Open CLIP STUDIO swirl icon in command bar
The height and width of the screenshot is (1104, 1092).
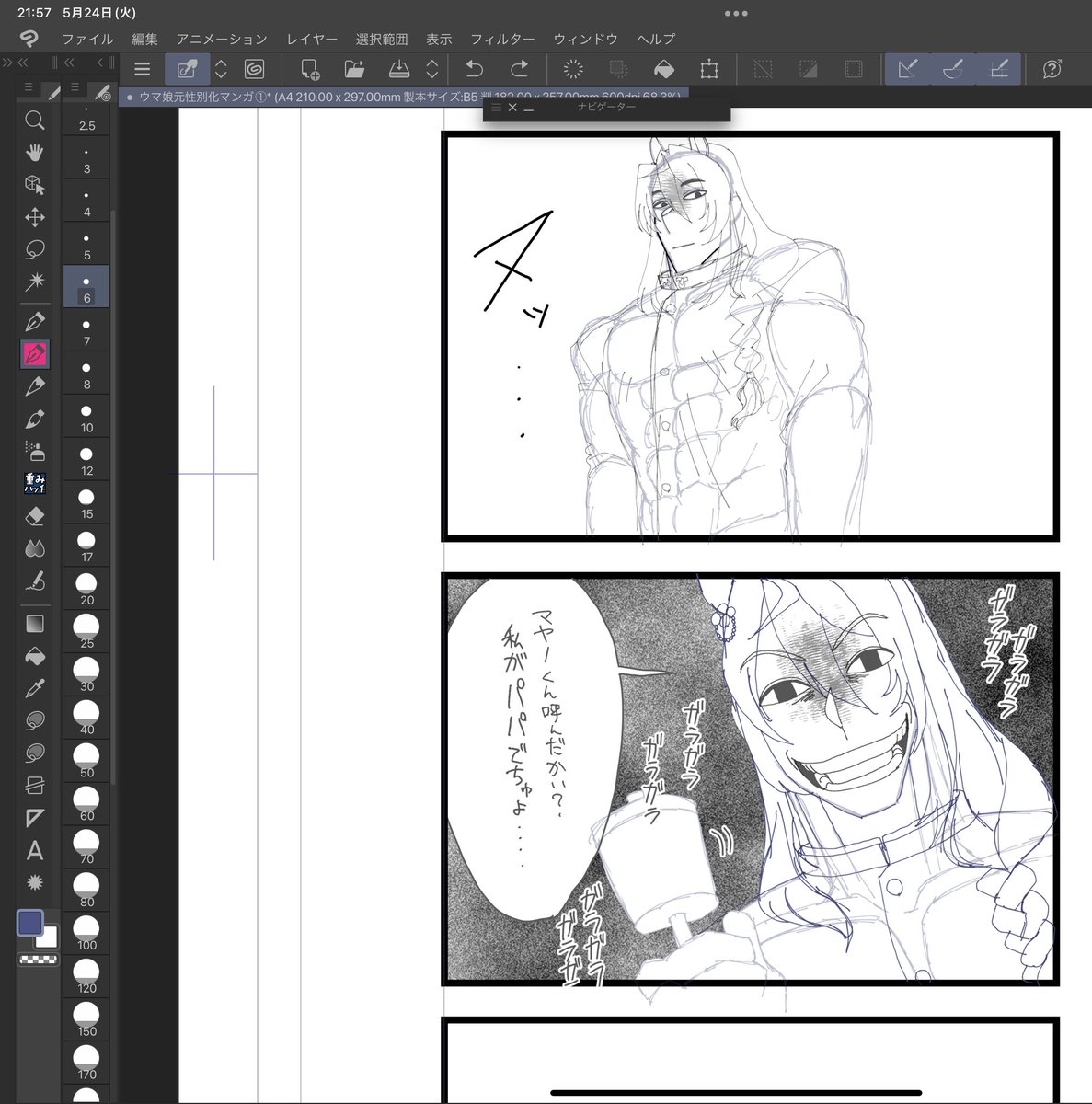click(x=255, y=69)
